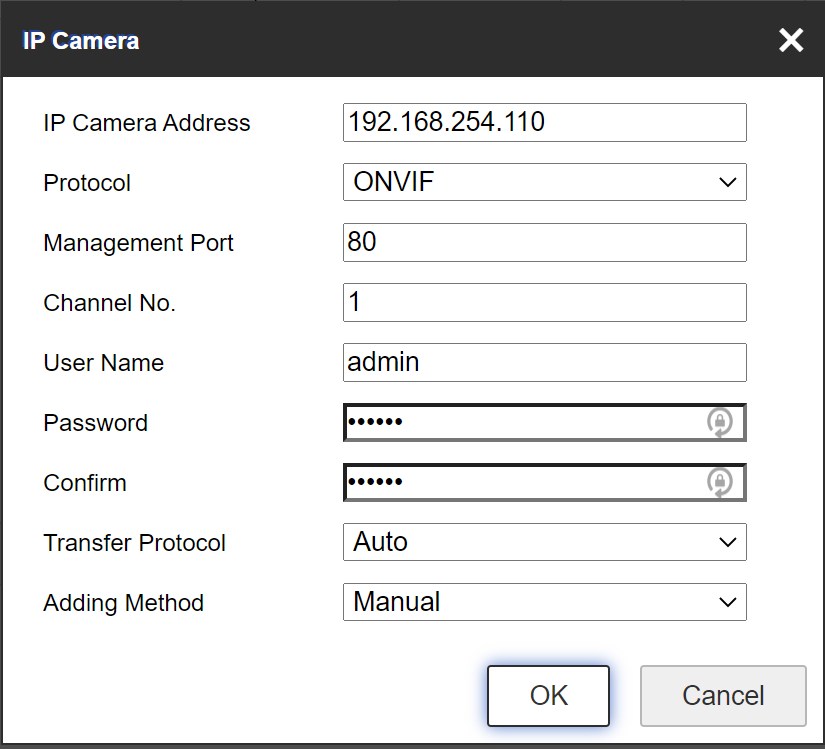Click the 'IP Camera' dialog title text
Viewport: 825px width, 749px height.
pyautogui.click(x=81, y=41)
